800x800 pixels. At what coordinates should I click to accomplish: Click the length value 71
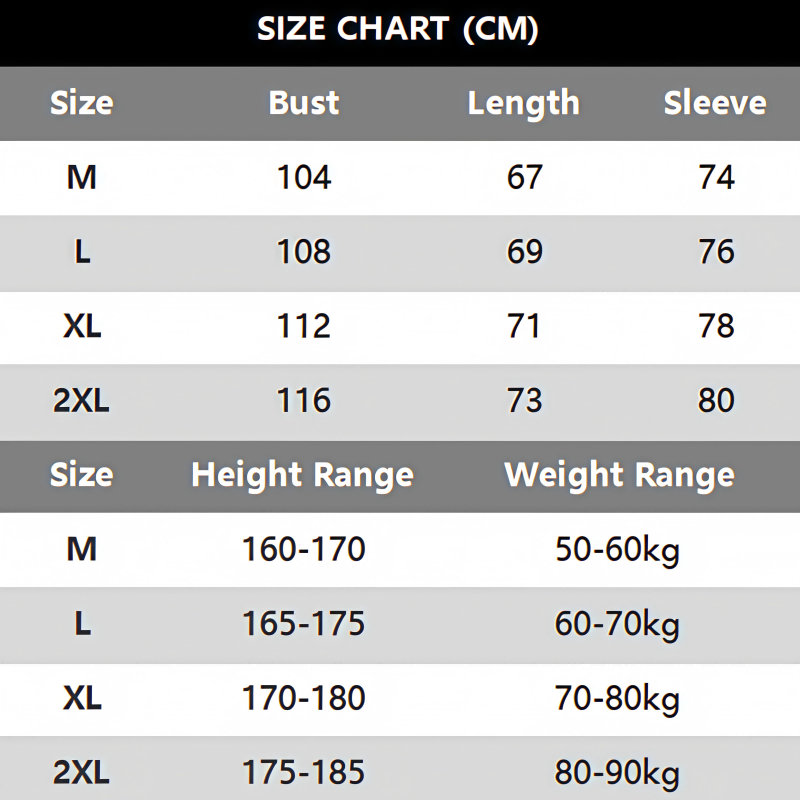(524, 326)
